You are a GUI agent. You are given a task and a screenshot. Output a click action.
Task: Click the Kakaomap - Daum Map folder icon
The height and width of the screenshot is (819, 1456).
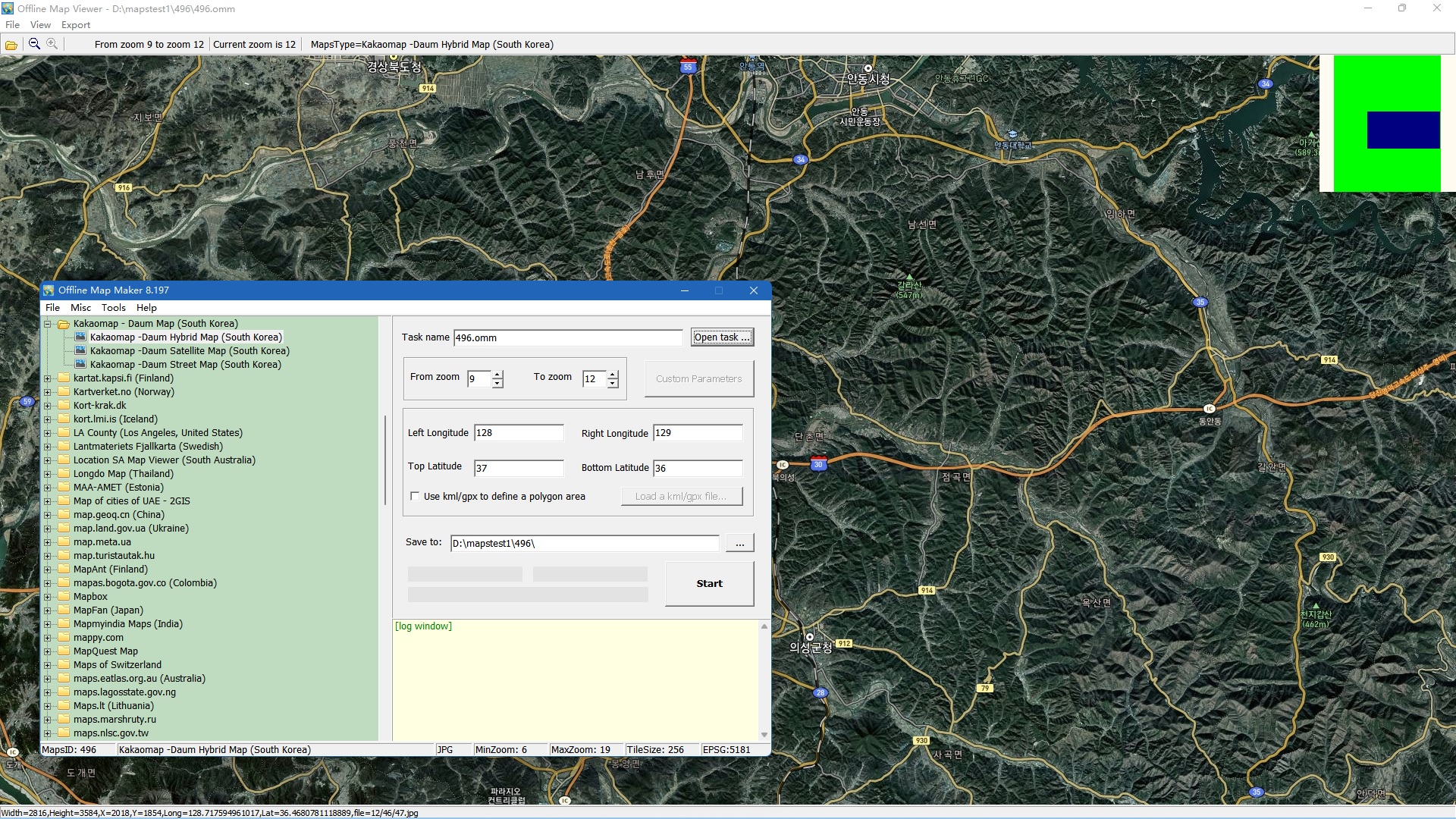tap(64, 324)
